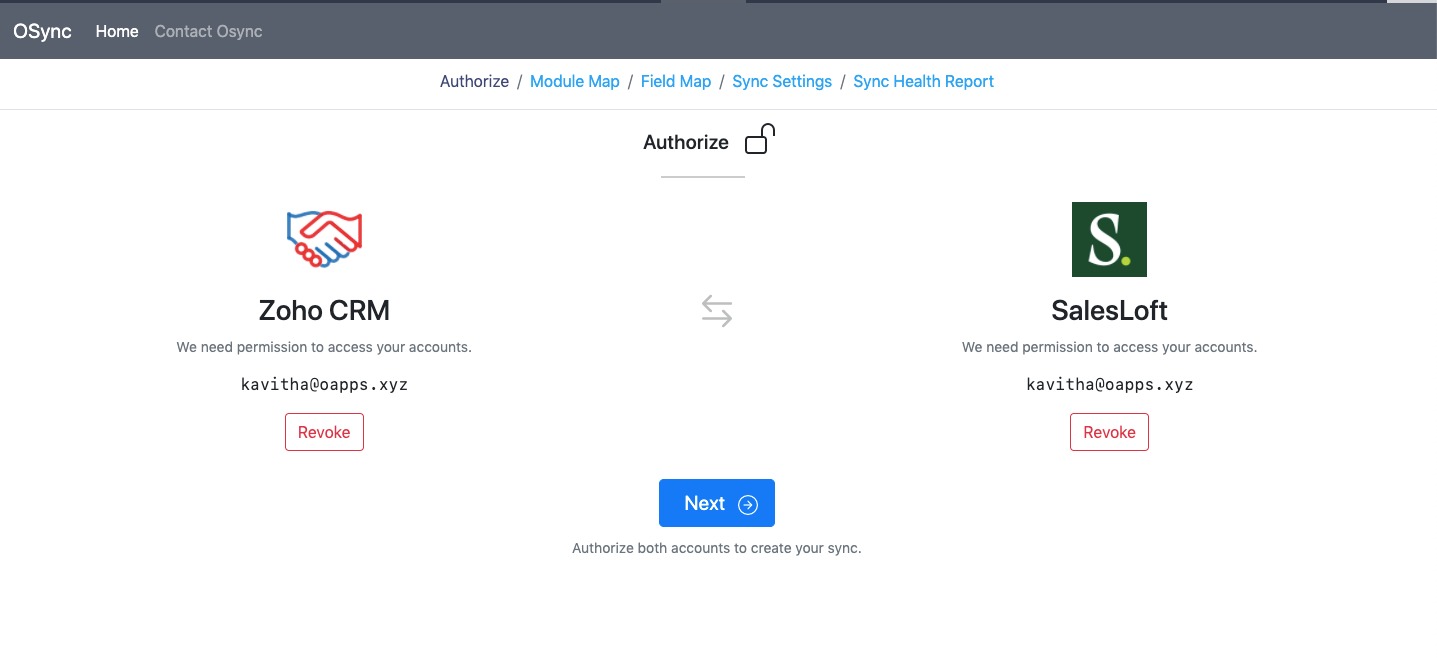This screenshot has width=1437, height=658.
Task: Click the Zoho CRM heading
Action: (324, 311)
